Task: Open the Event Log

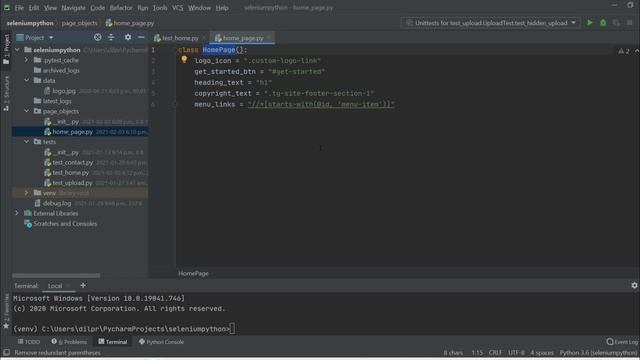Action: [x=622, y=342]
